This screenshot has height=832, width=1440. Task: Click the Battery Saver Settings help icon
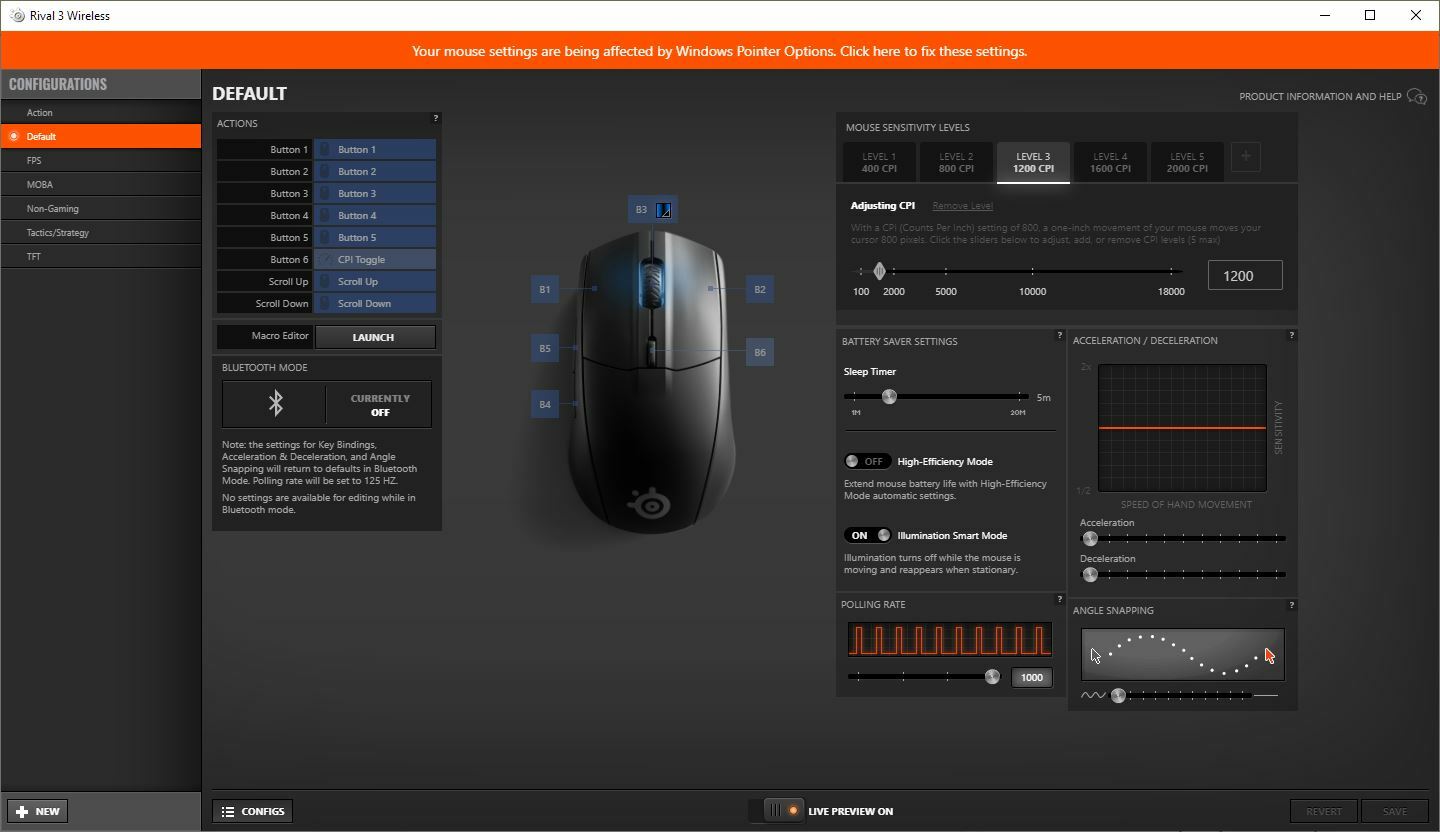click(x=1059, y=335)
